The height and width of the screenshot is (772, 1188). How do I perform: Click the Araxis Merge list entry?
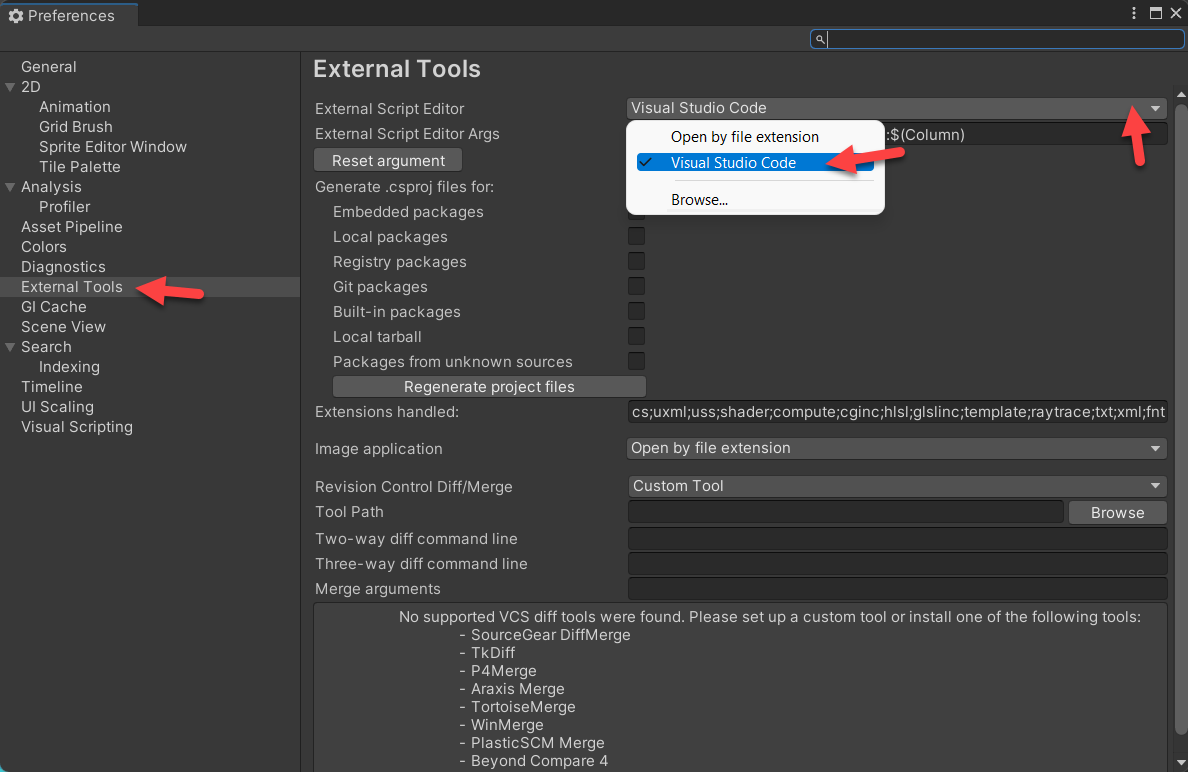(x=517, y=689)
